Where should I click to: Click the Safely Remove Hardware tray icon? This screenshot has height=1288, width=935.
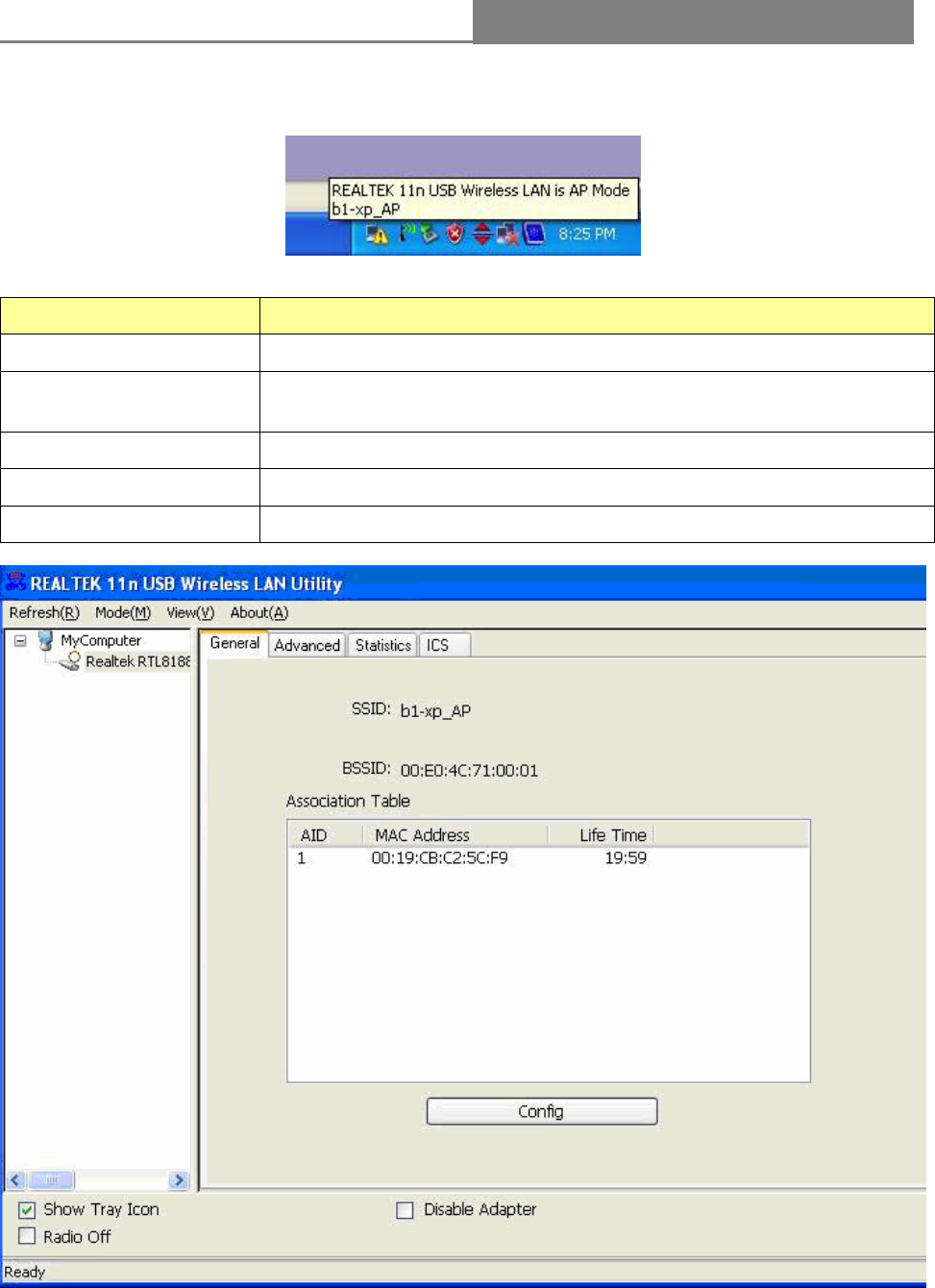(430, 235)
